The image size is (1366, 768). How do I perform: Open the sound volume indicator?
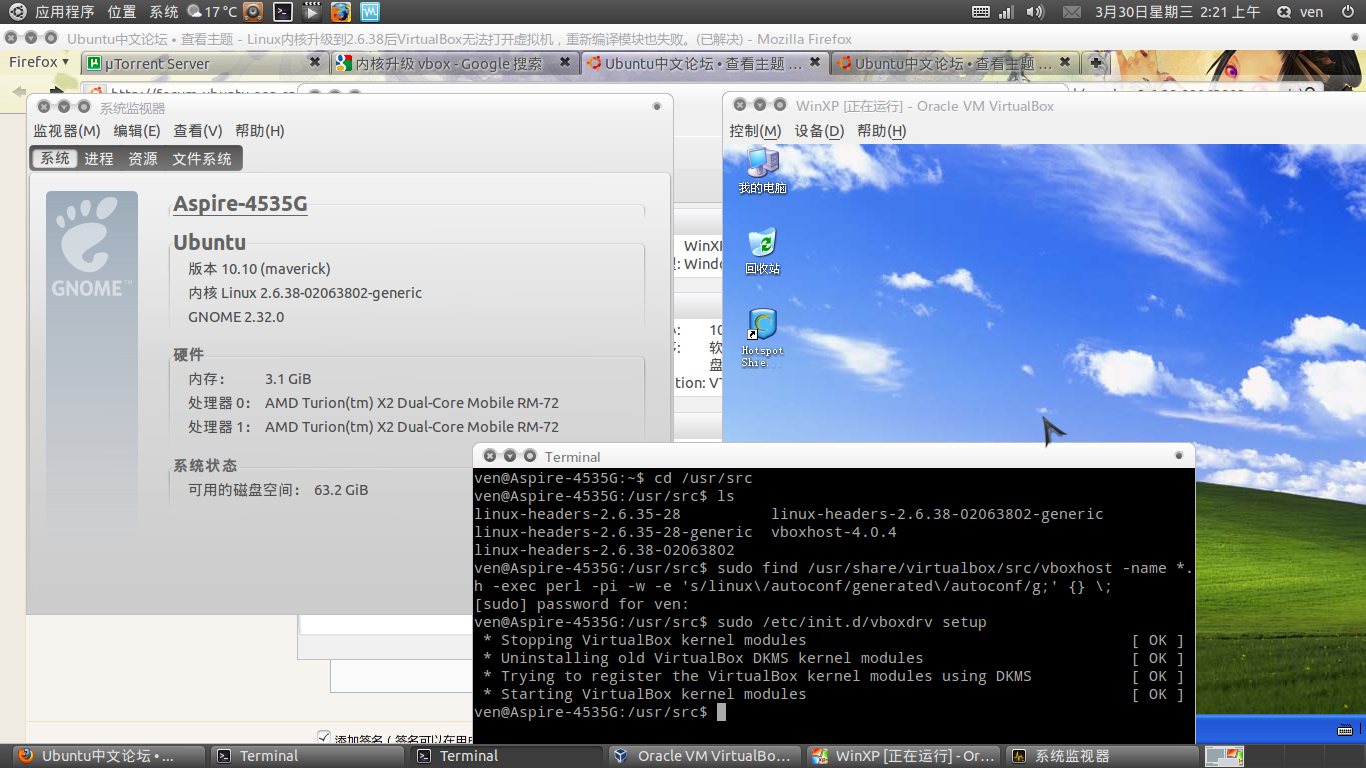pos(1035,12)
